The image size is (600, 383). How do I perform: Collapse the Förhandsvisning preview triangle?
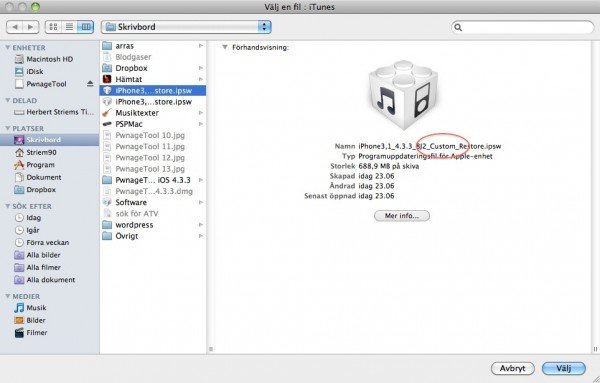(x=225, y=47)
